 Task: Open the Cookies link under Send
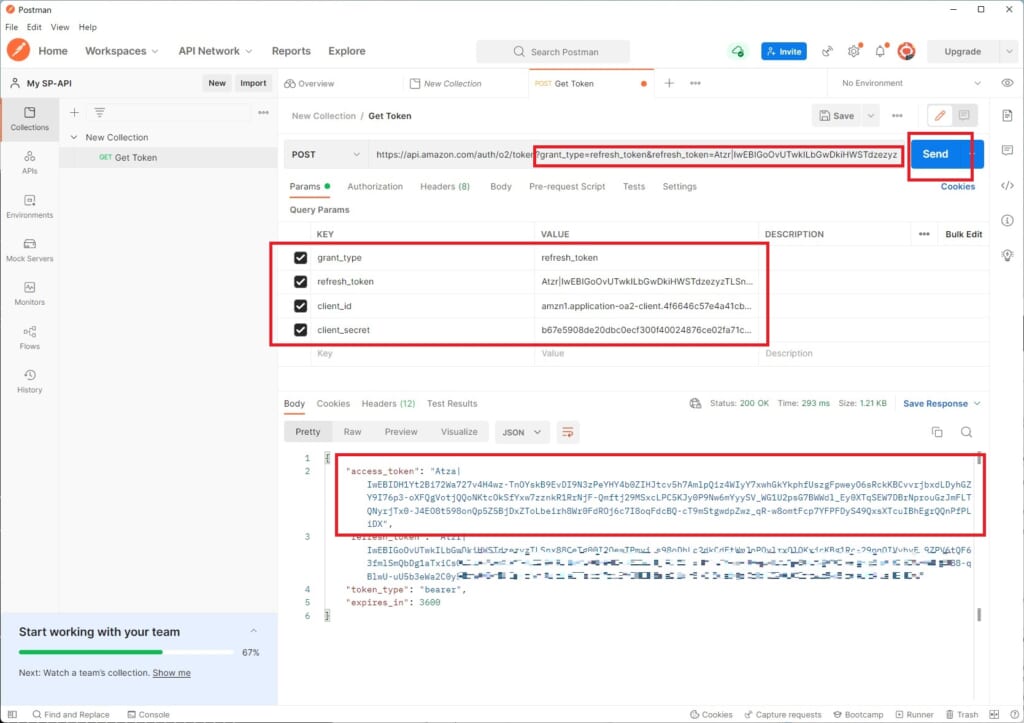pos(957,186)
